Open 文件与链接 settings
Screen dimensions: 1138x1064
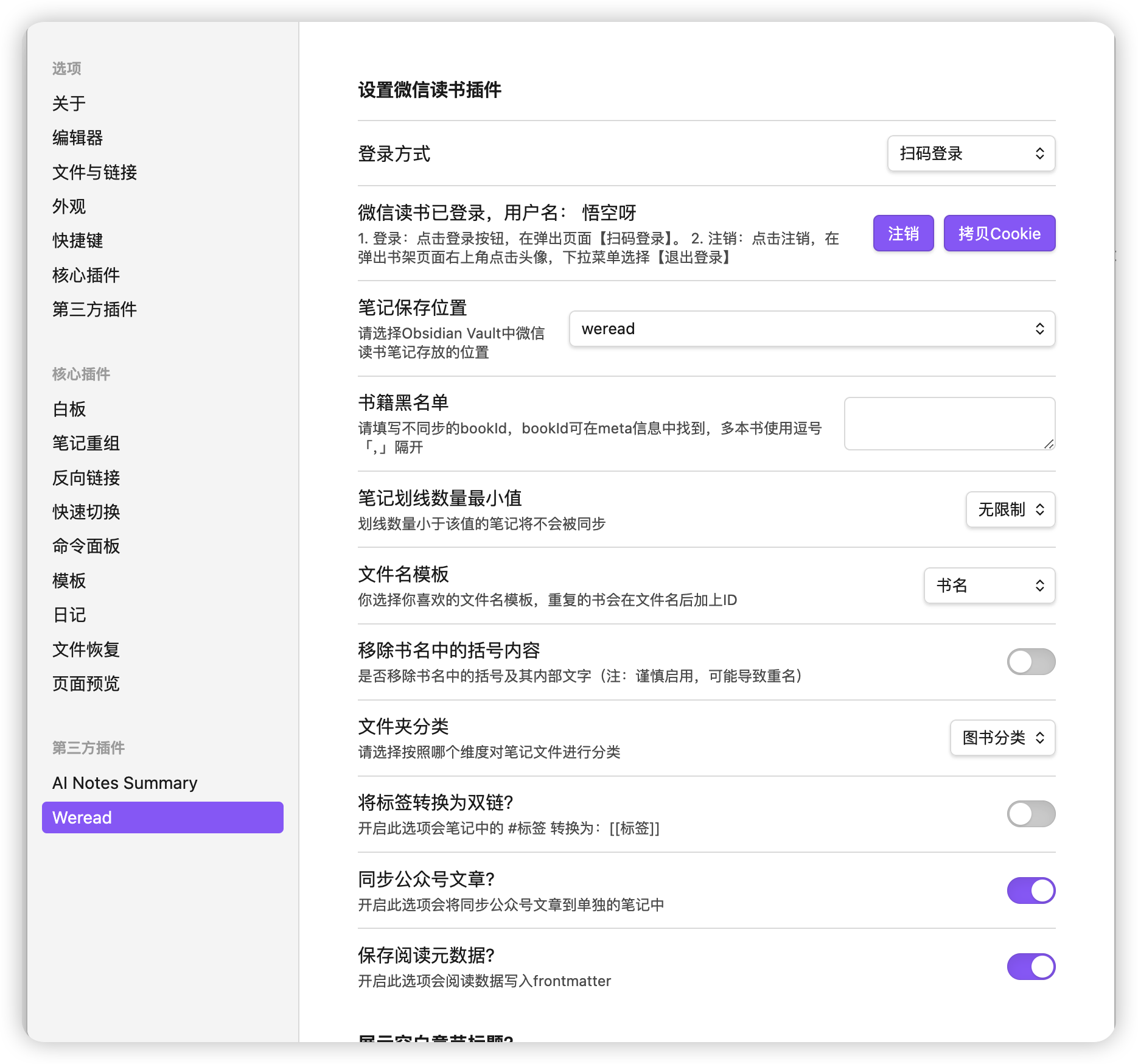click(x=95, y=173)
